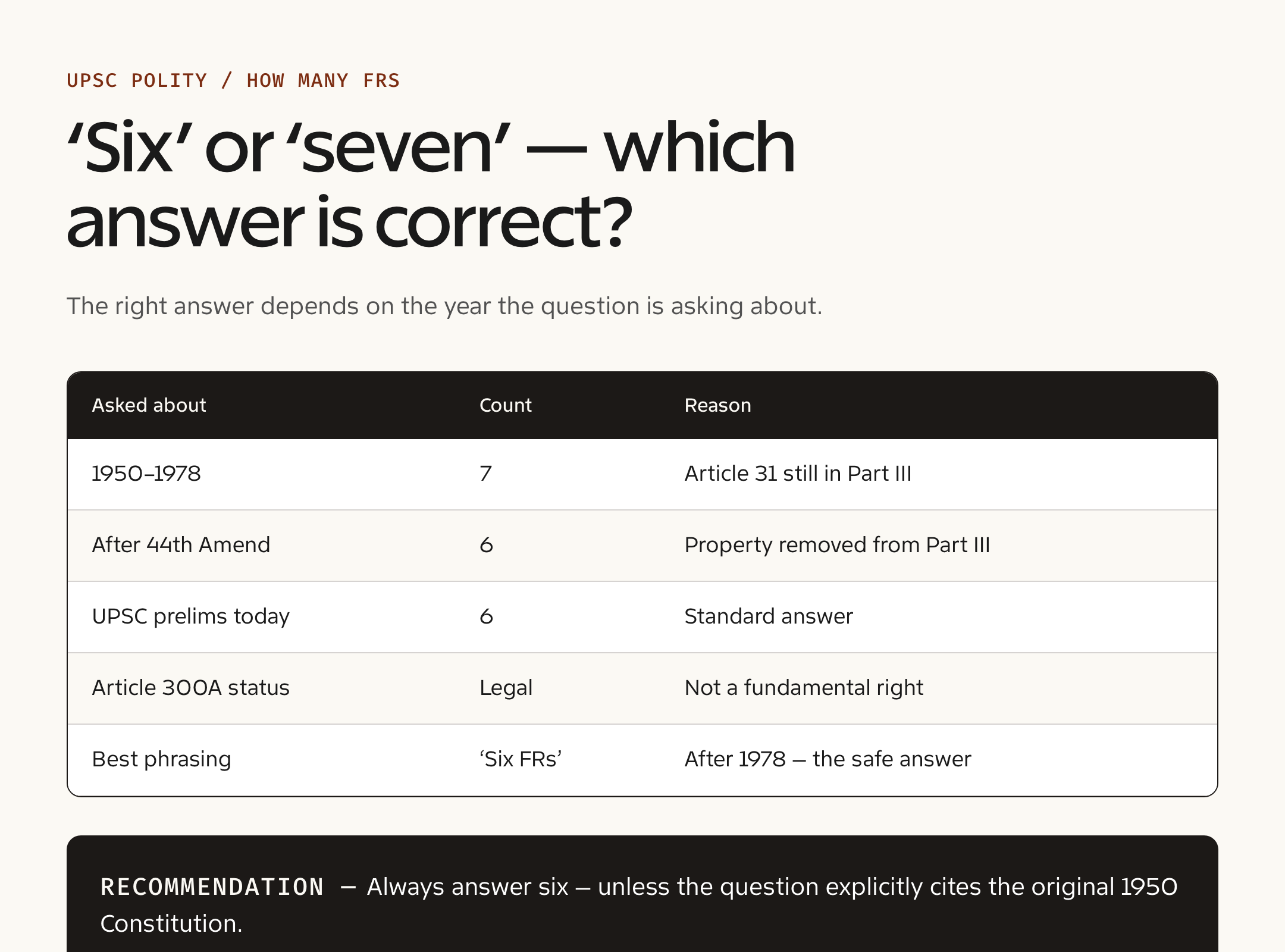The width and height of the screenshot is (1285, 952).
Task: Click the 'Article 300A status' row label
Action: pos(190,688)
